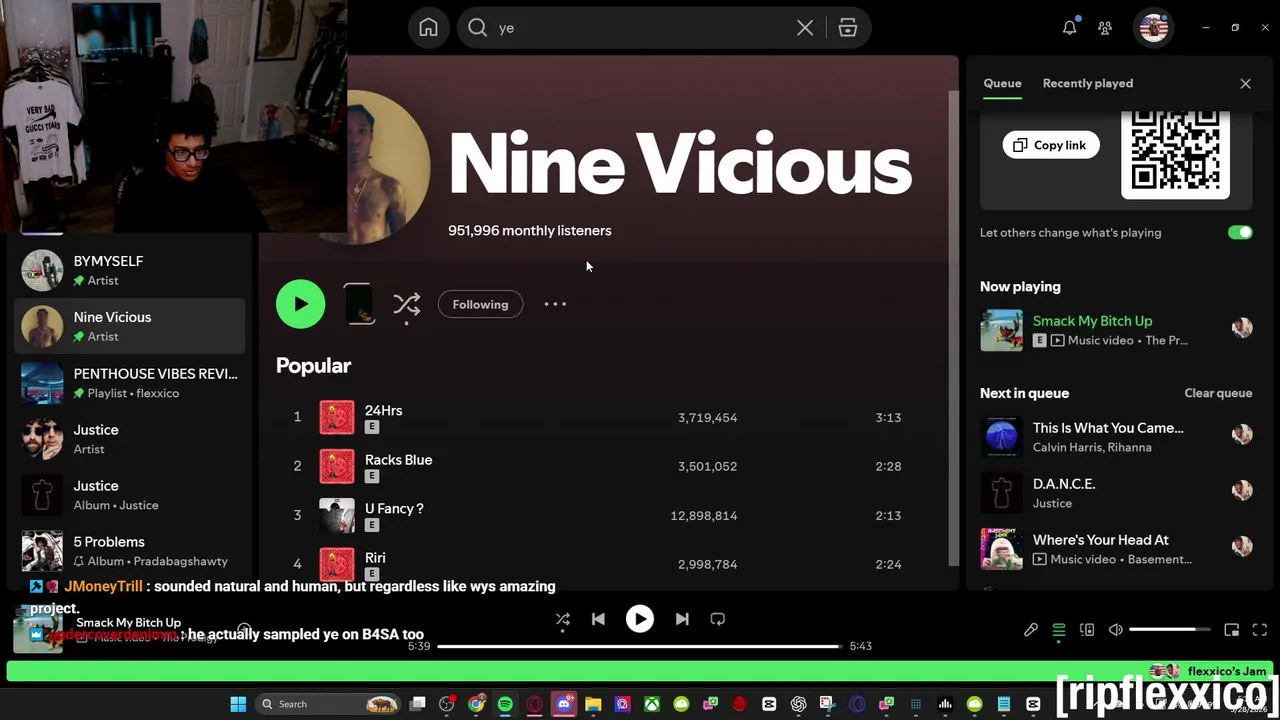Open Google Chrome from the taskbar
This screenshot has width=1280, height=720.
476,704
